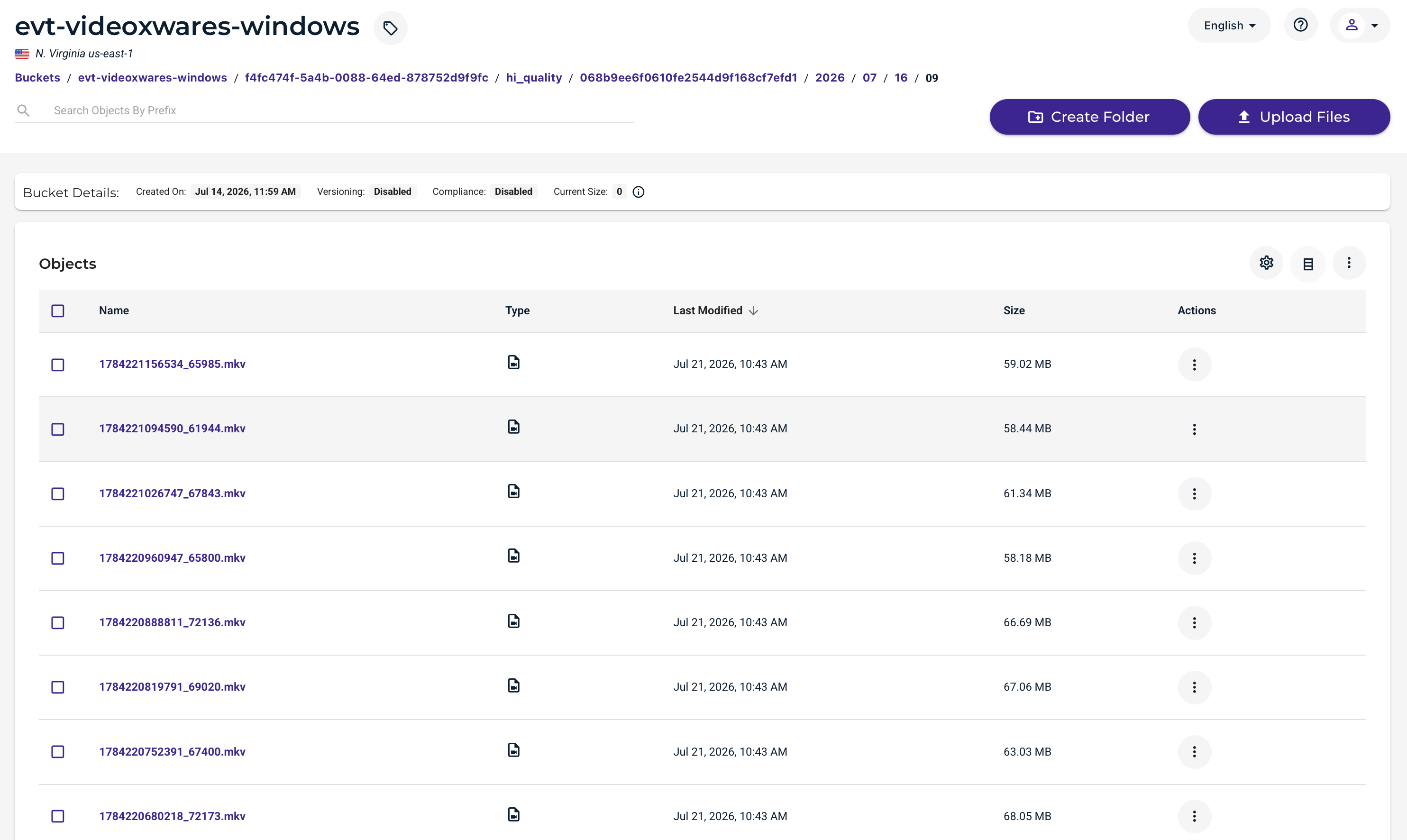Click file type icon for 1784220752391_67400.mkv
1407x840 pixels.
coord(513,750)
